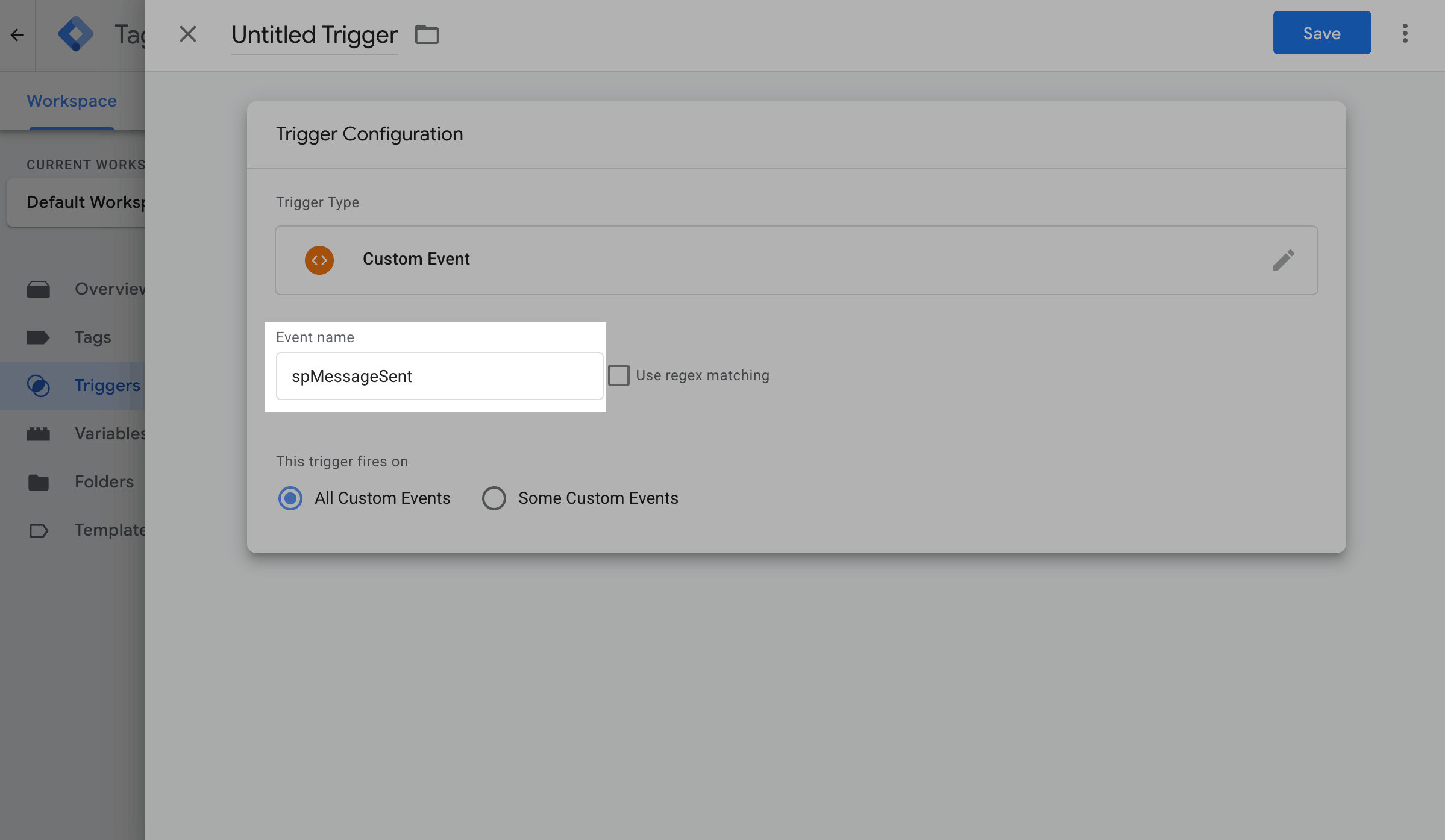Select the Some Custom Events radio button
Image resolution: width=1445 pixels, height=840 pixels.
pos(494,498)
